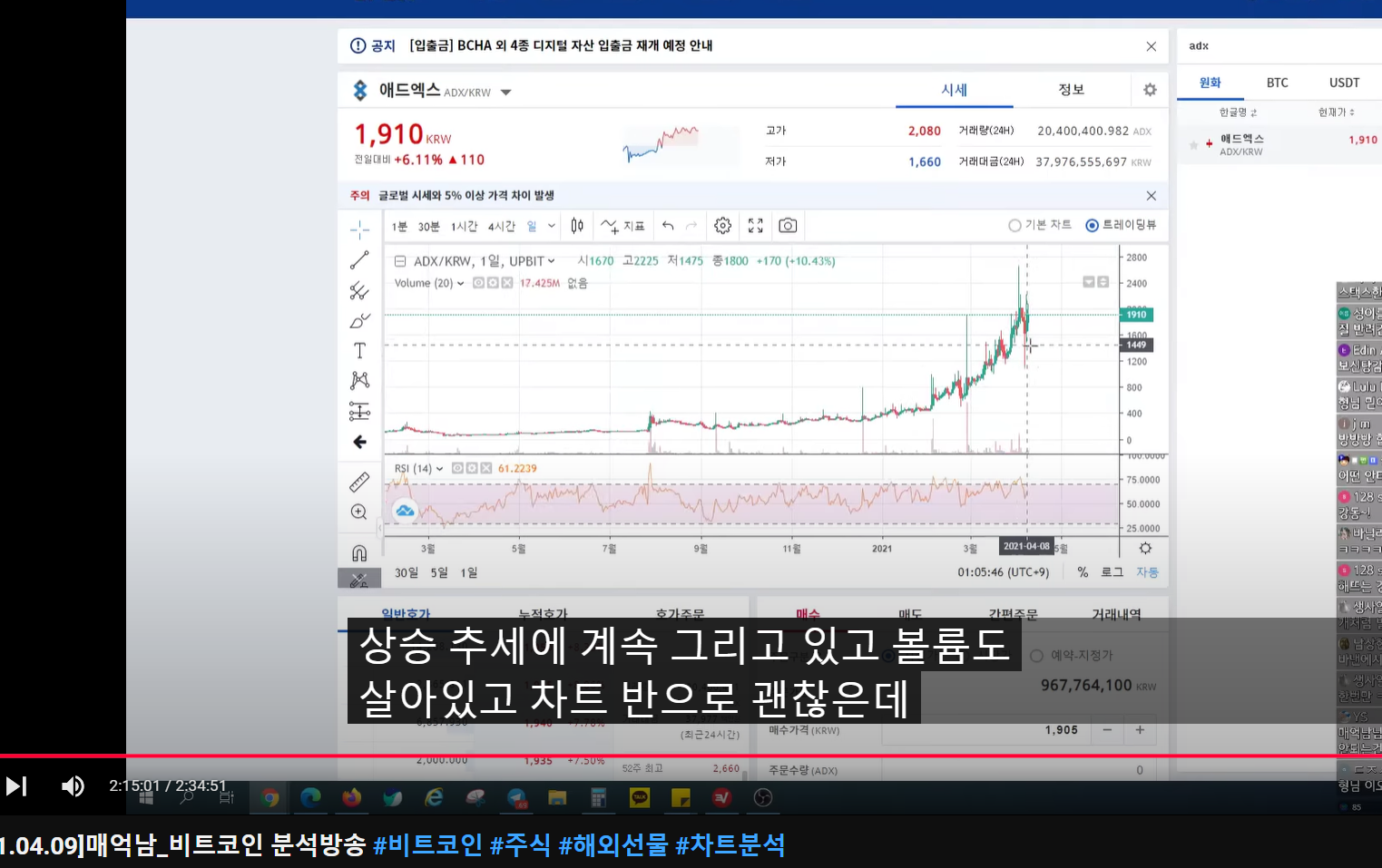The image size is (1382, 868).
Task: Open the settings gear beside 정보 tab
Action: point(1150,90)
